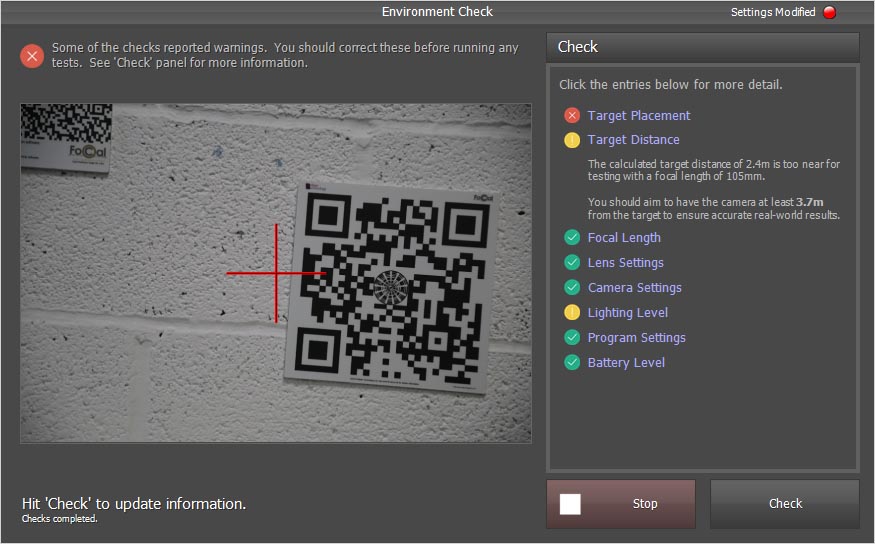The height and width of the screenshot is (544, 875).
Task: Click the 'Checks completed.' status text
Action: point(60,519)
